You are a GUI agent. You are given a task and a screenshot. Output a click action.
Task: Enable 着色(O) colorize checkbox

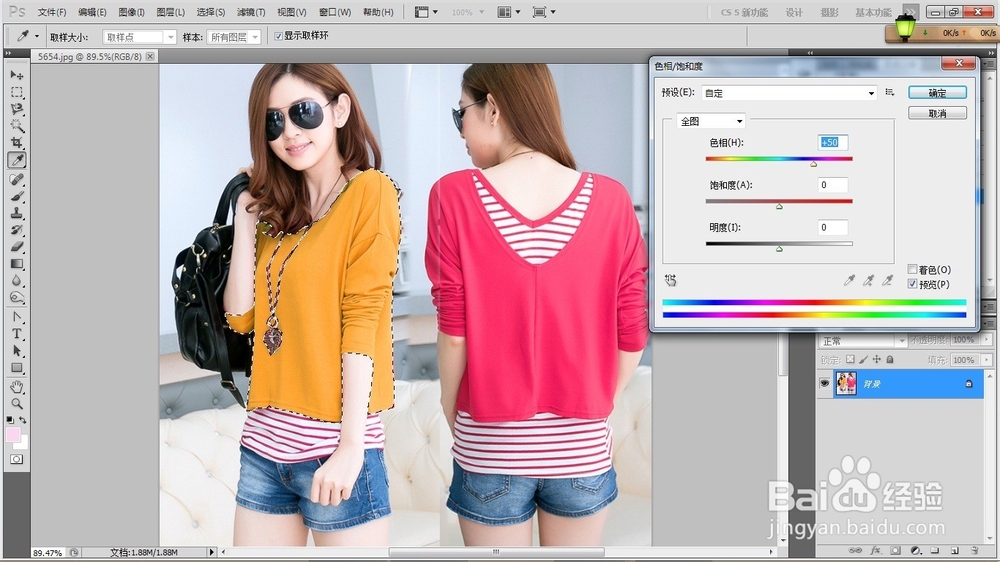click(913, 269)
